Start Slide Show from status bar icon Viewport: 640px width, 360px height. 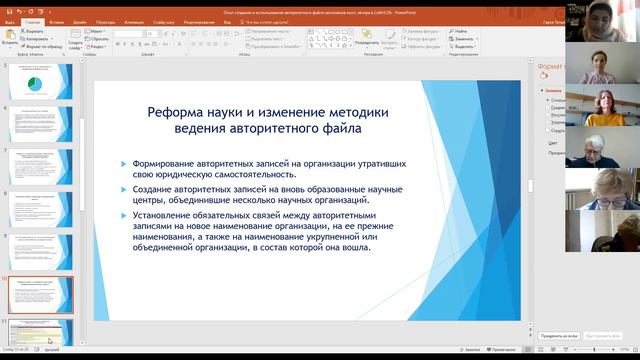coord(566,349)
